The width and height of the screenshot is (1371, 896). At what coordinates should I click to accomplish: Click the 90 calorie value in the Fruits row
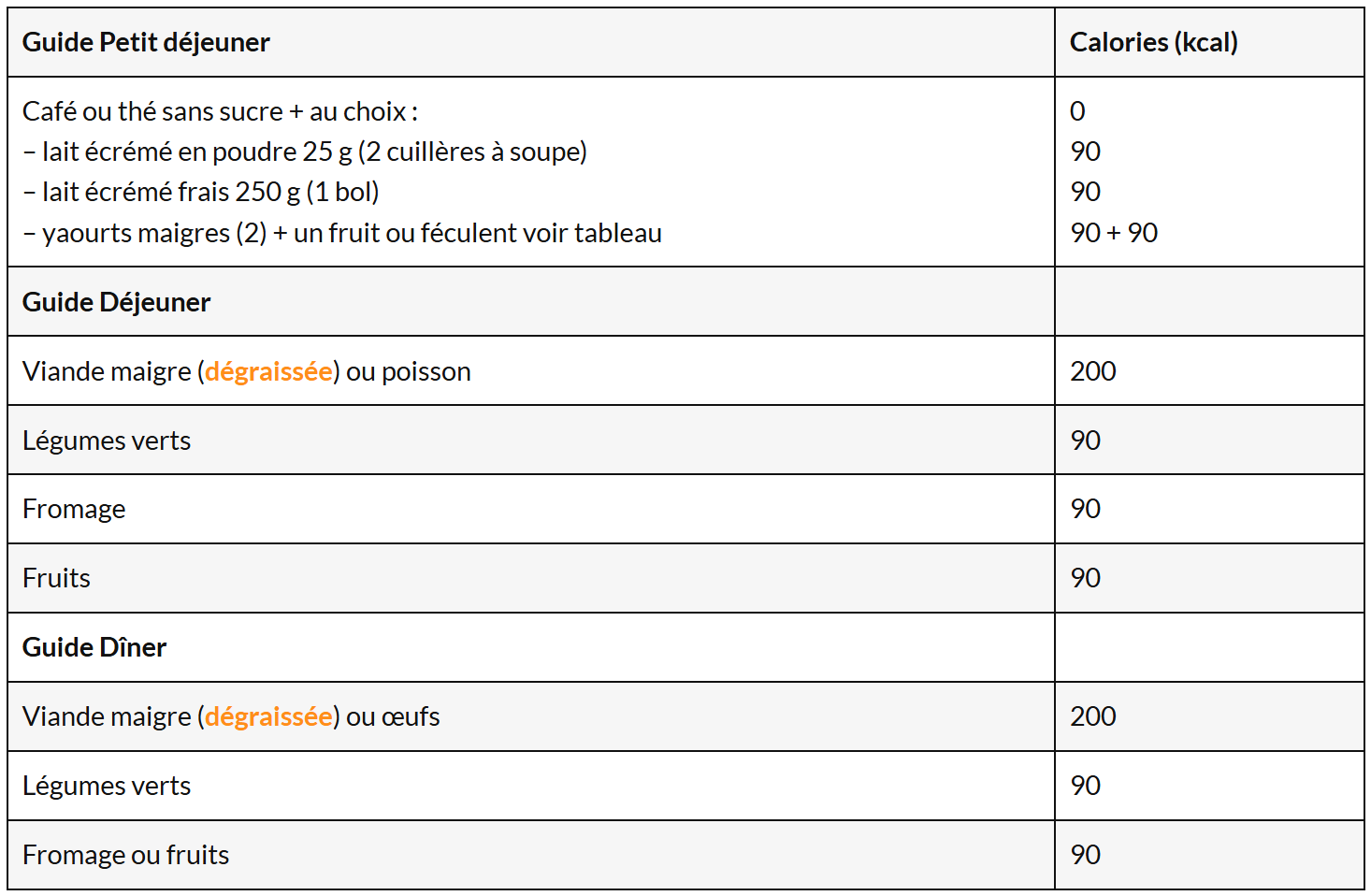pyautogui.click(x=1085, y=578)
